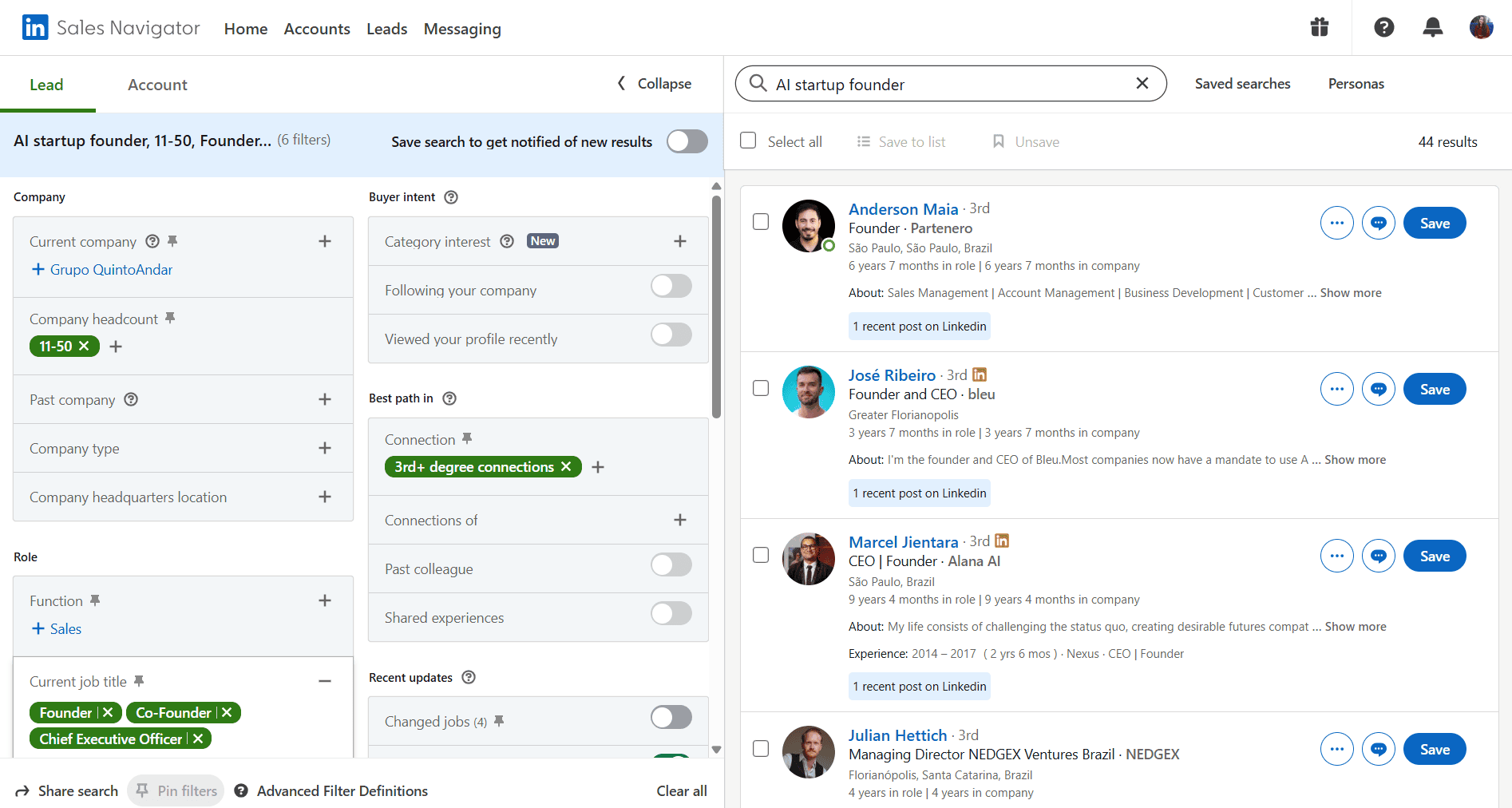Toggle the save search notification switch
Screen dimensions: 1512x808
(x=687, y=141)
